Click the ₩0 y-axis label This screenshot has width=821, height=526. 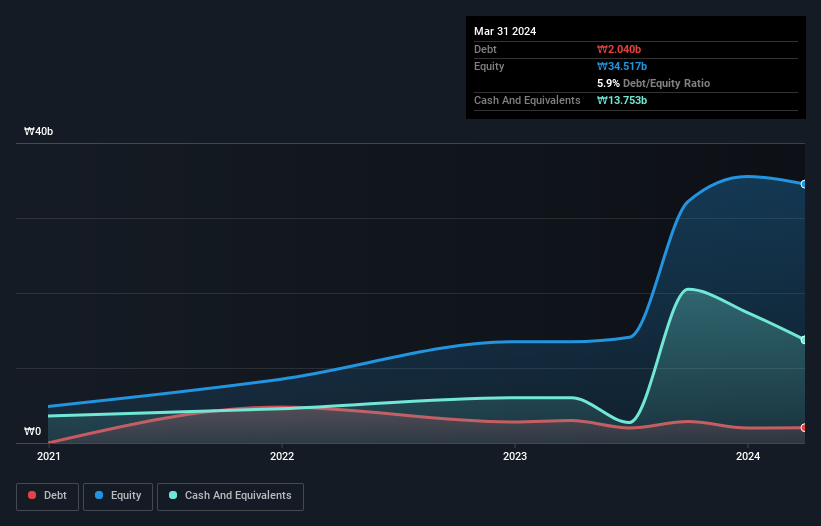[32, 431]
